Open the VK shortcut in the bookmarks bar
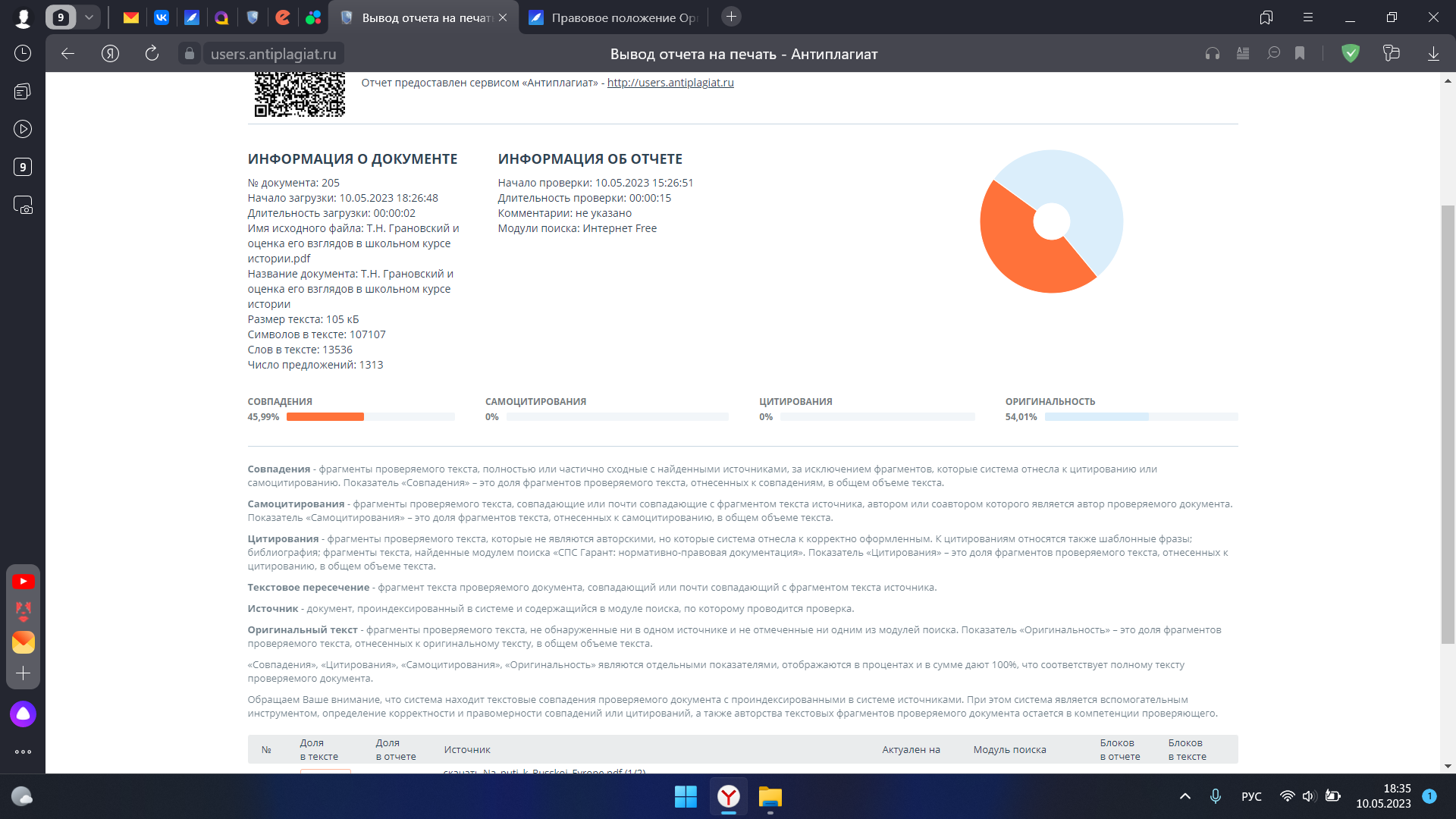The image size is (1456, 819). (x=162, y=17)
